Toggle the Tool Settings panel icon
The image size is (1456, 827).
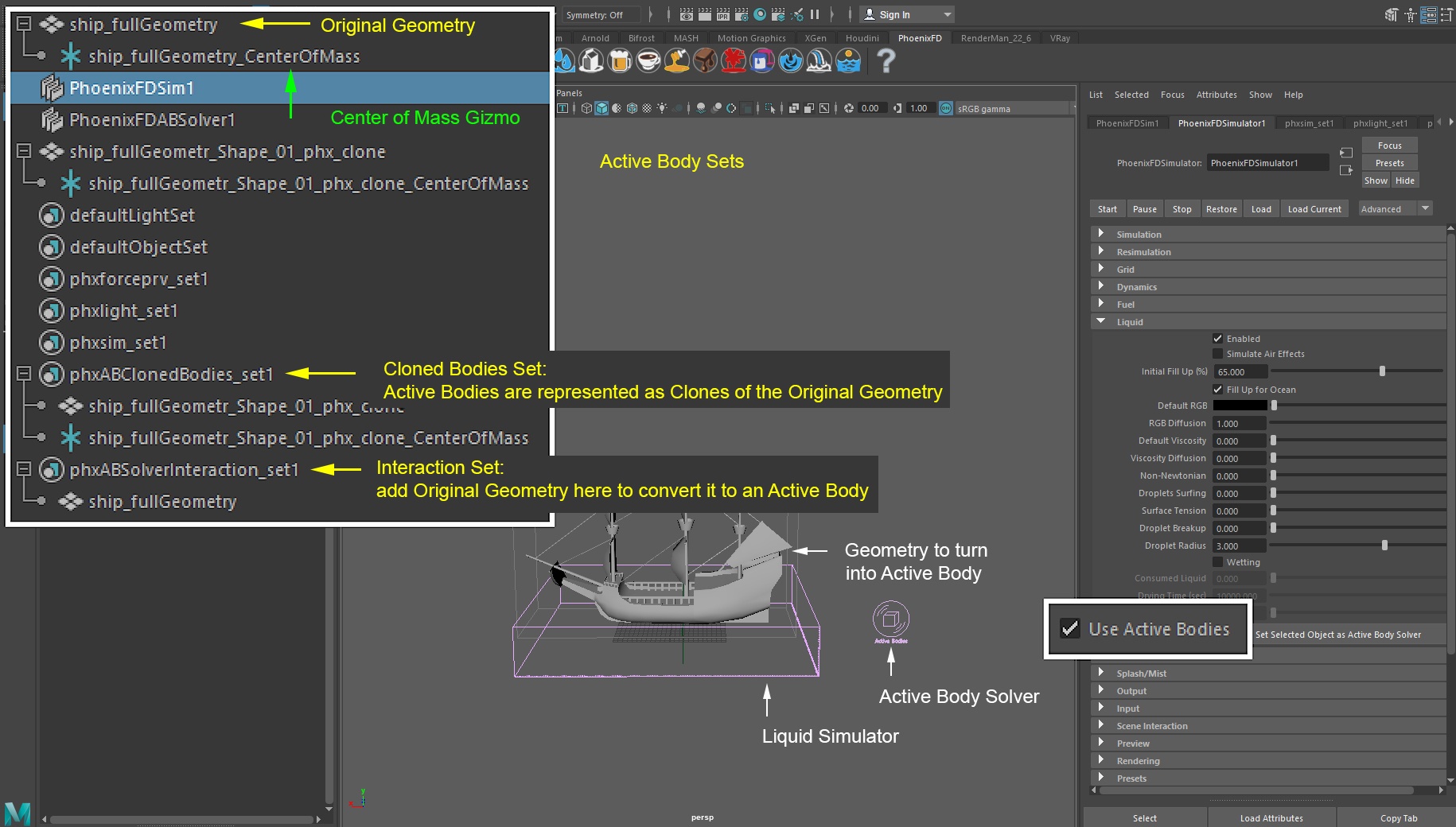pos(1446,14)
